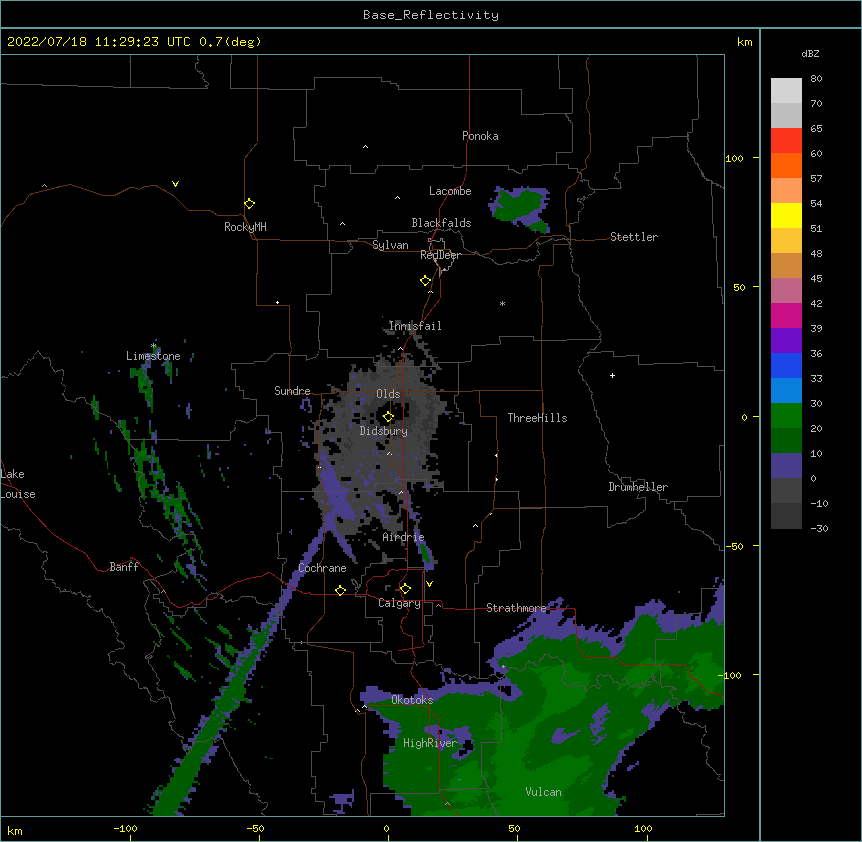
Task: Click the RedDeer city label
Action: pyautogui.click(x=440, y=255)
